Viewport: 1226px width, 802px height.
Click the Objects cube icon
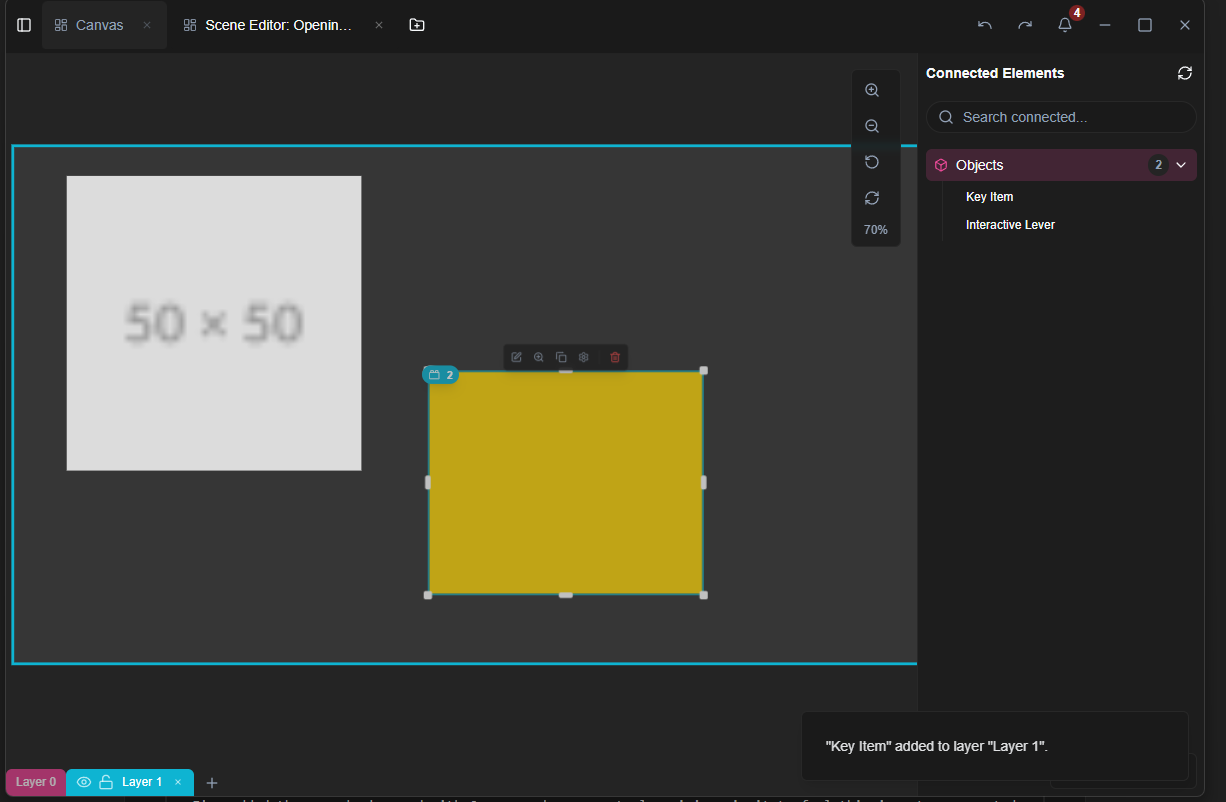coord(941,165)
